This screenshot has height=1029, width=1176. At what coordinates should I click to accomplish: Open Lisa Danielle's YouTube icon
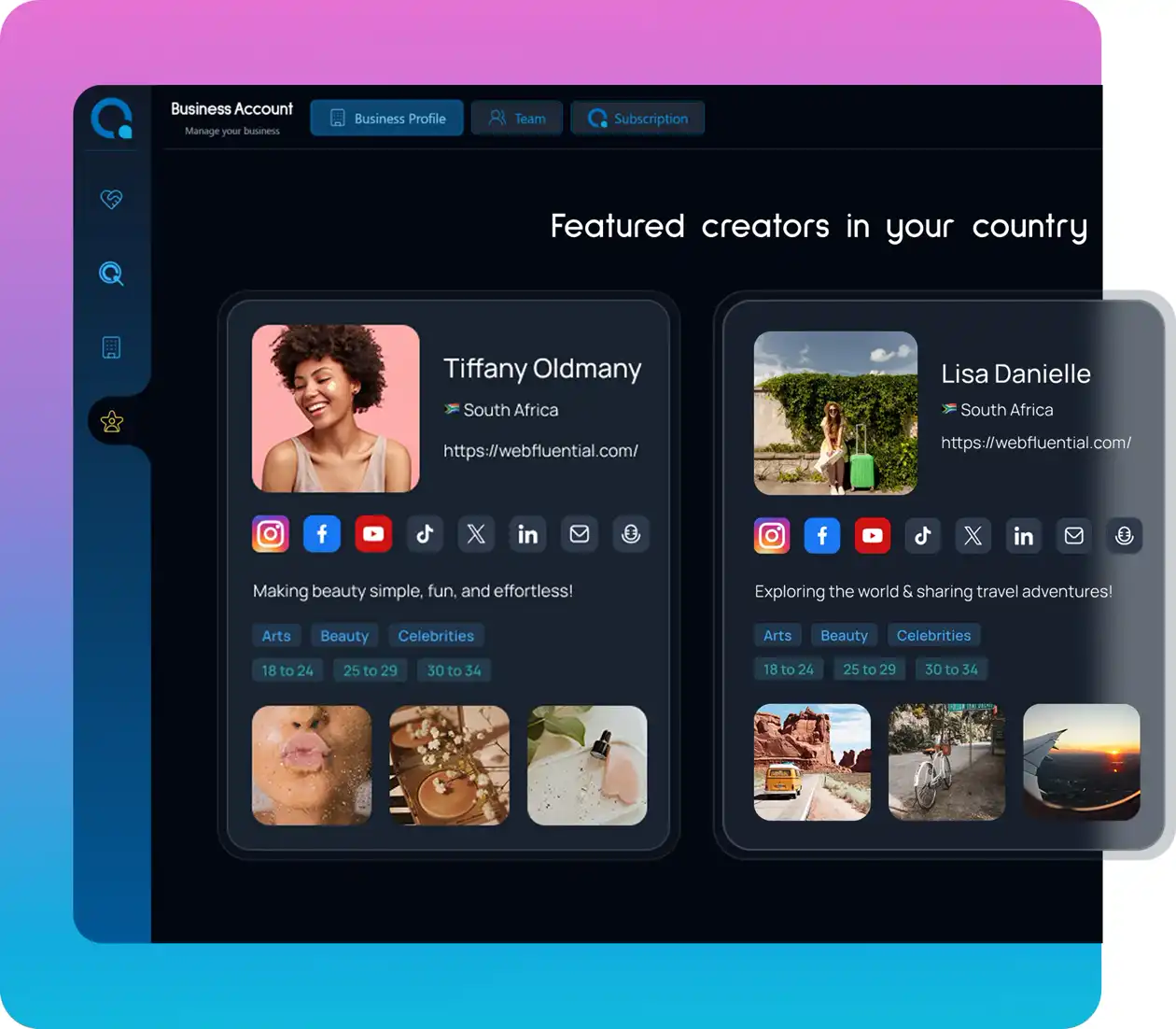point(872,536)
